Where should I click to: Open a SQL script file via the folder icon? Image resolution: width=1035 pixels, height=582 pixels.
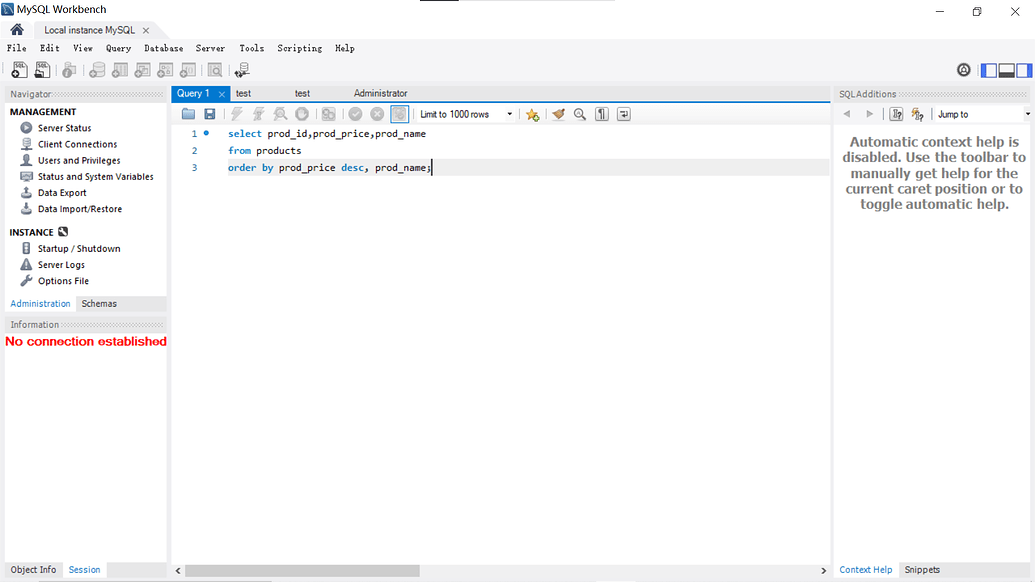pos(188,115)
